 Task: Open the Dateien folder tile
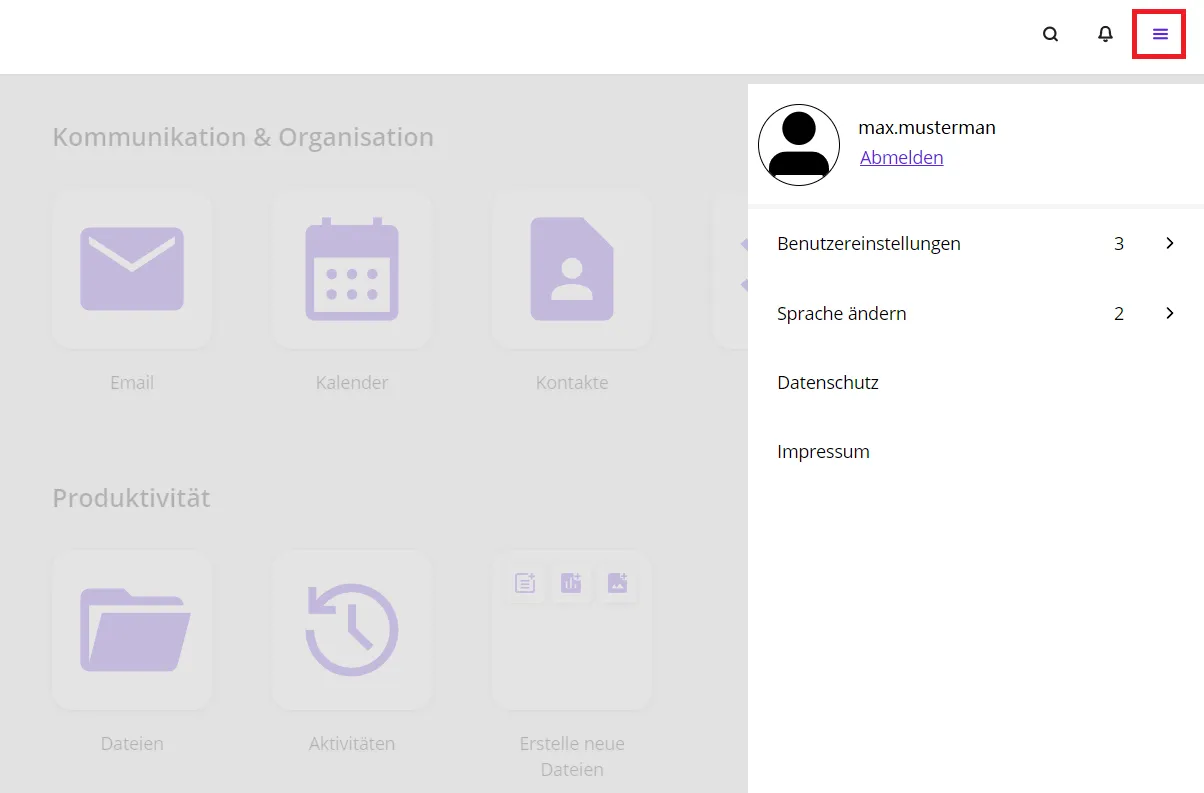coord(132,629)
